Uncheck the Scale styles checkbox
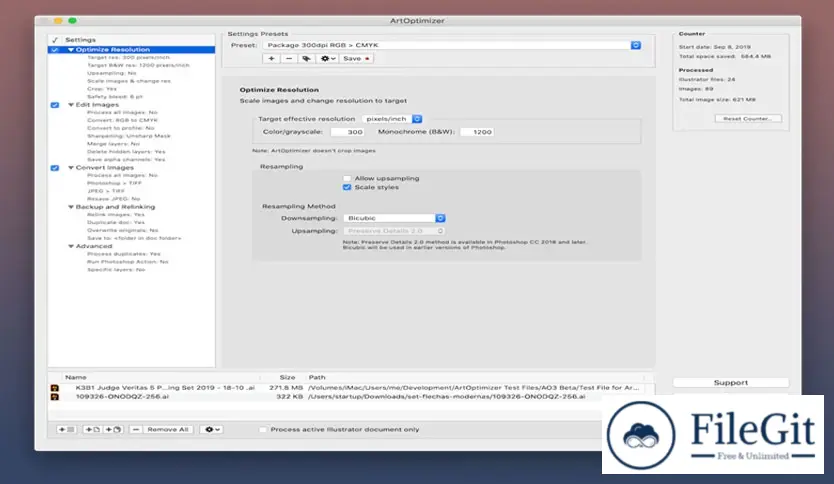This screenshot has height=484, width=834. [x=347, y=187]
